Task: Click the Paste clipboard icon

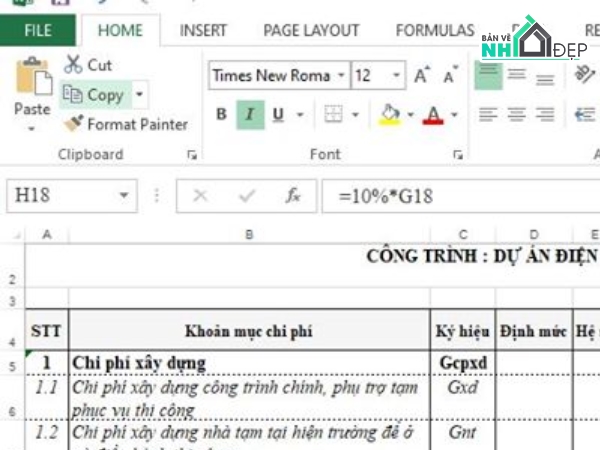Action: pyautogui.click(x=33, y=77)
